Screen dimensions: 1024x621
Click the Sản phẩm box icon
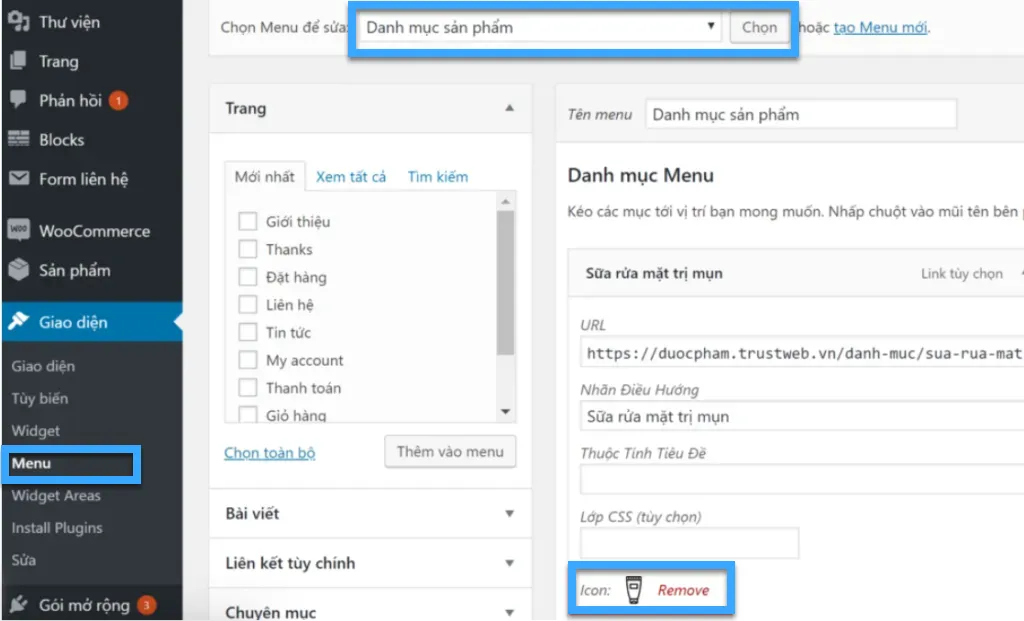tap(18, 270)
